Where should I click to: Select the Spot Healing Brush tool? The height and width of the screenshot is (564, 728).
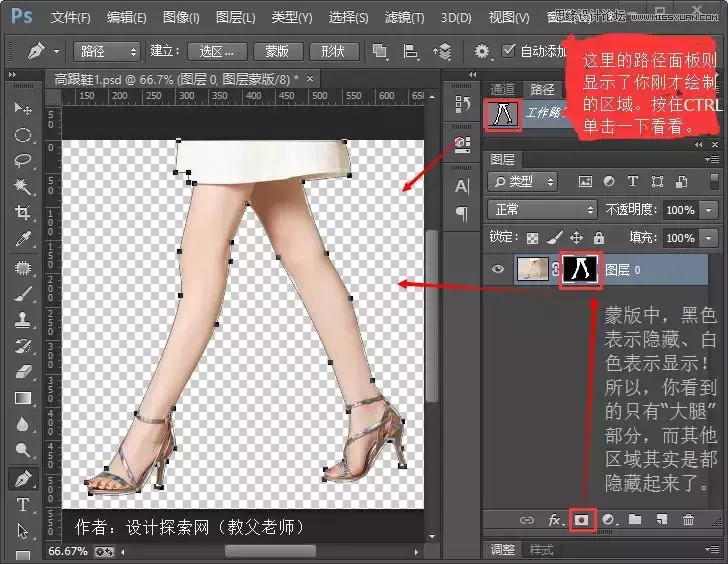pyautogui.click(x=23, y=268)
